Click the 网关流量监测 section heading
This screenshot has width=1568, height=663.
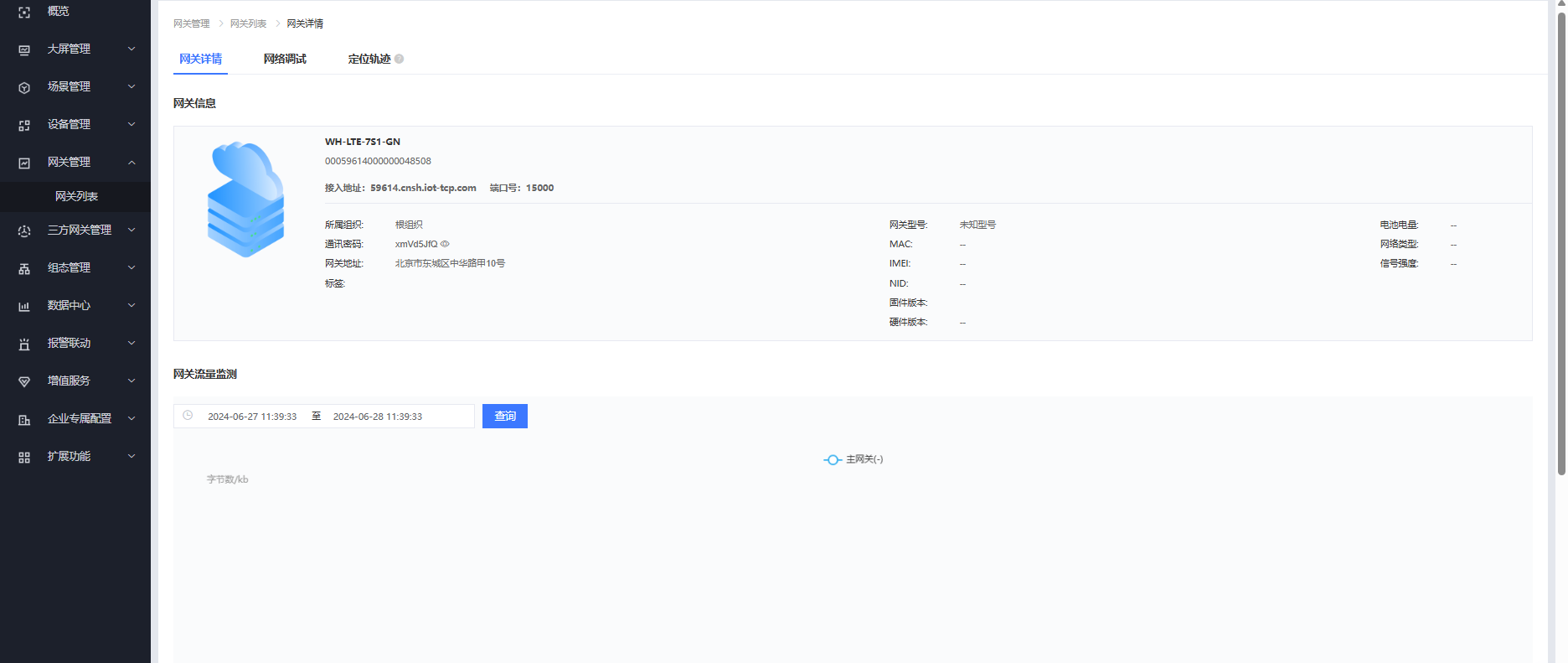pyautogui.click(x=205, y=374)
